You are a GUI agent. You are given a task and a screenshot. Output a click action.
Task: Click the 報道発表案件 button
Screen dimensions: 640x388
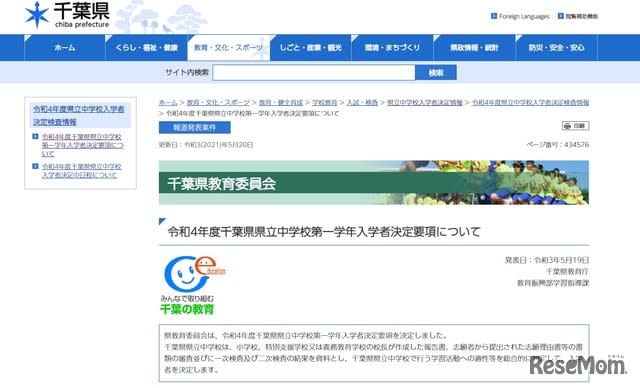click(195, 127)
